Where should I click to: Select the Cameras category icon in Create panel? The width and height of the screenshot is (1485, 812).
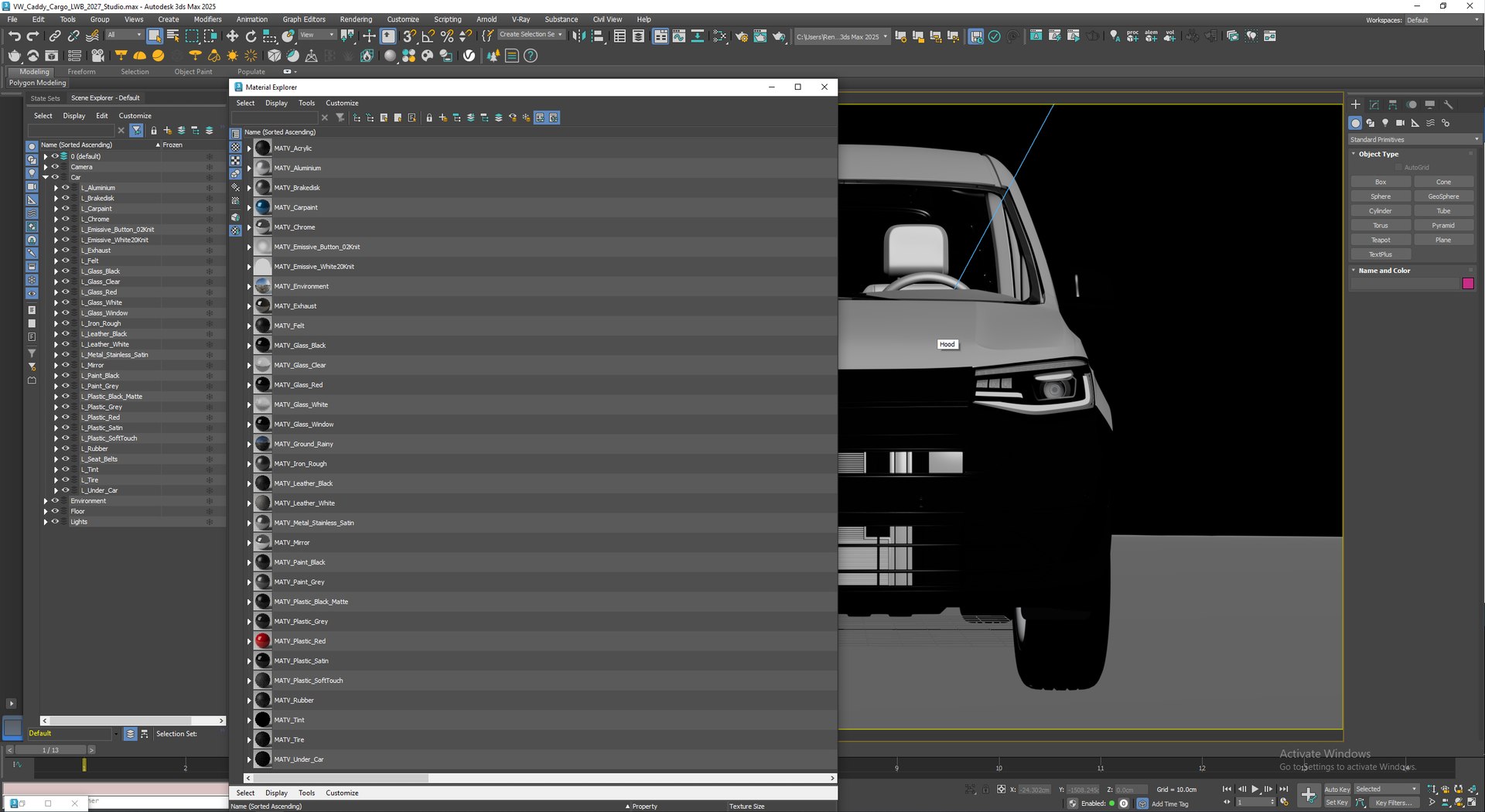(1400, 123)
